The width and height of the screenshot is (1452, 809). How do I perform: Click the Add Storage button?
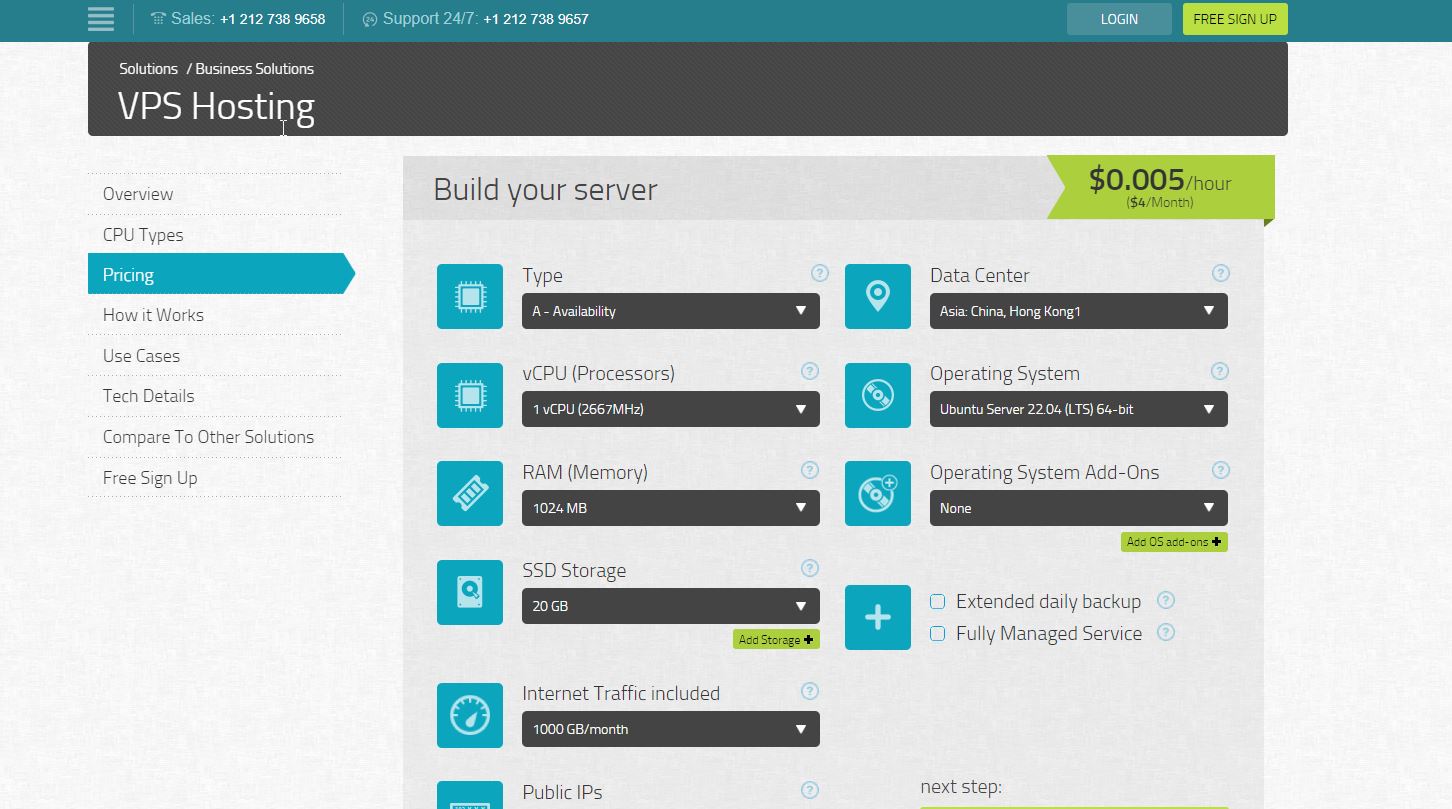pyautogui.click(x=776, y=639)
